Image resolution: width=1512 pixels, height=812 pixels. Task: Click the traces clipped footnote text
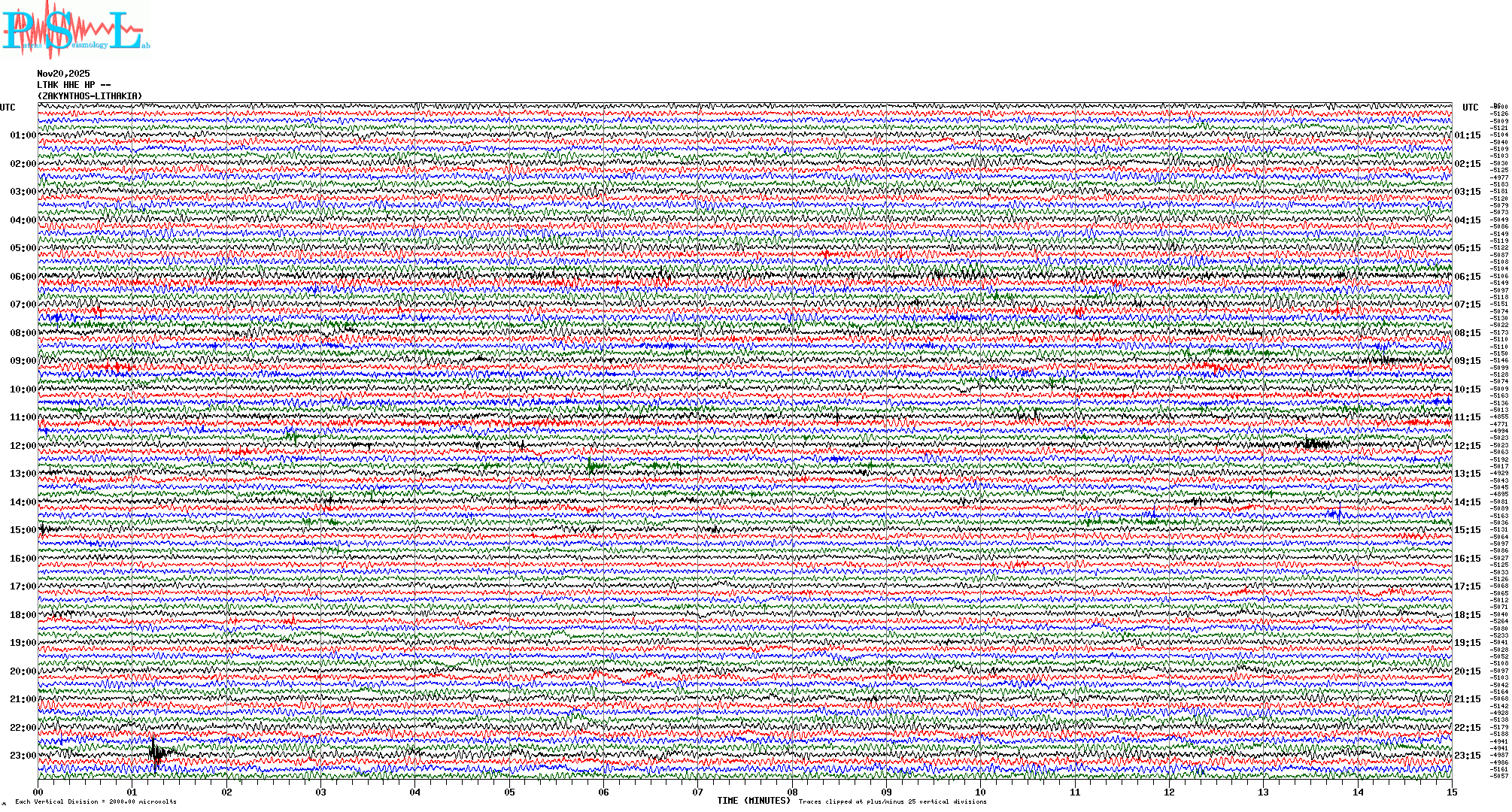(892, 801)
